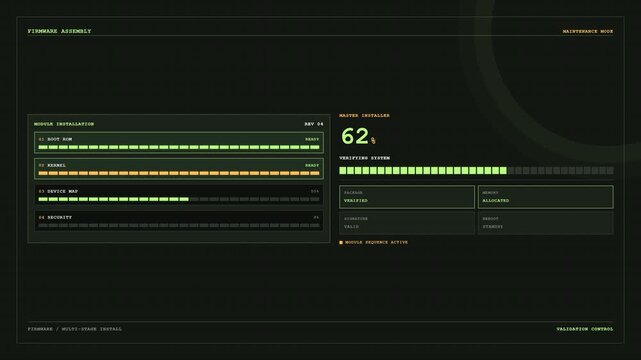Select the 04 SECURITY module row
Image resolution: width=641 pixels, height=360 pixels.
click(179, 221)
